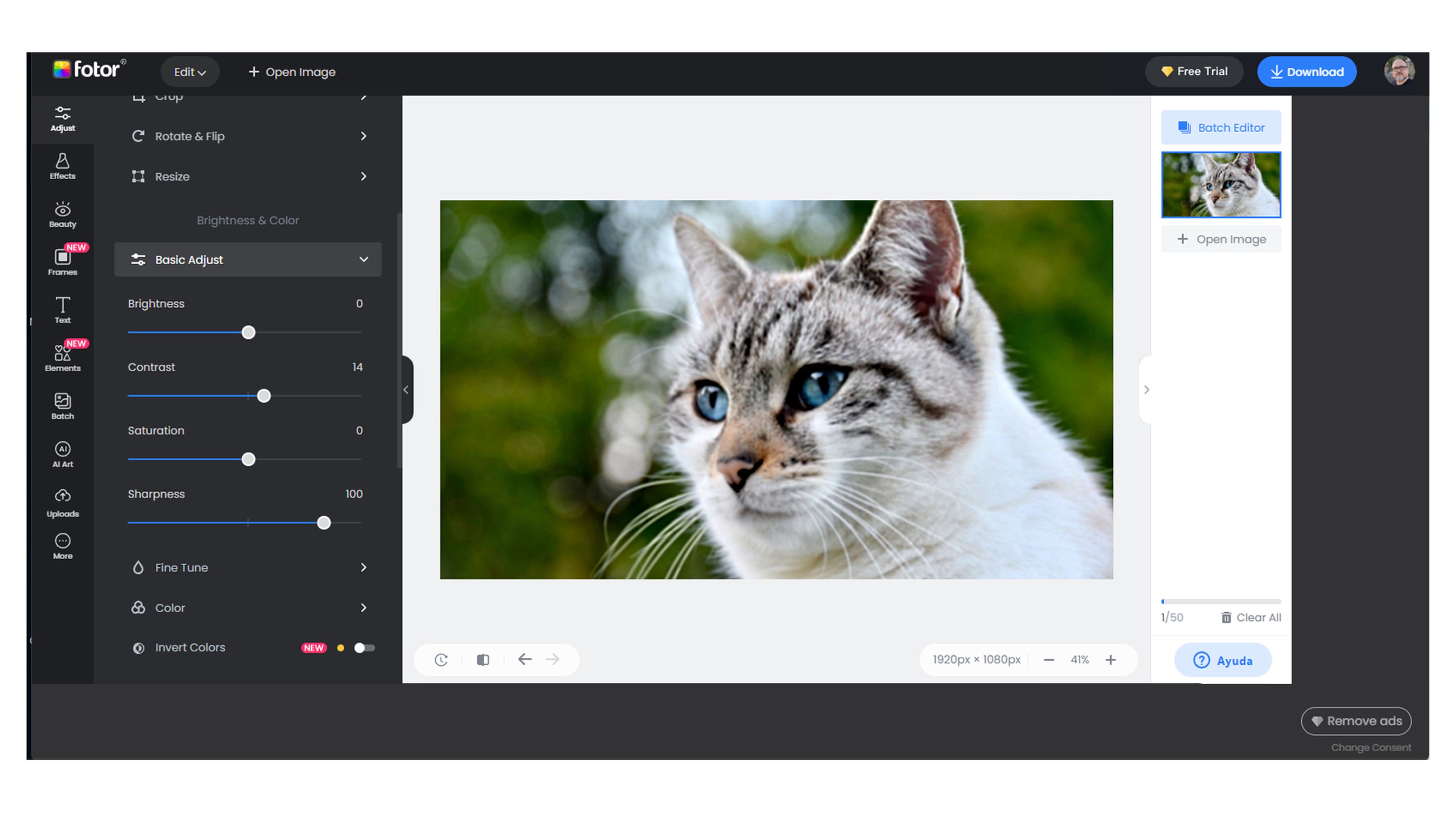Click the Download button
The image size is (1456, 819).
tap(1306, 71)
